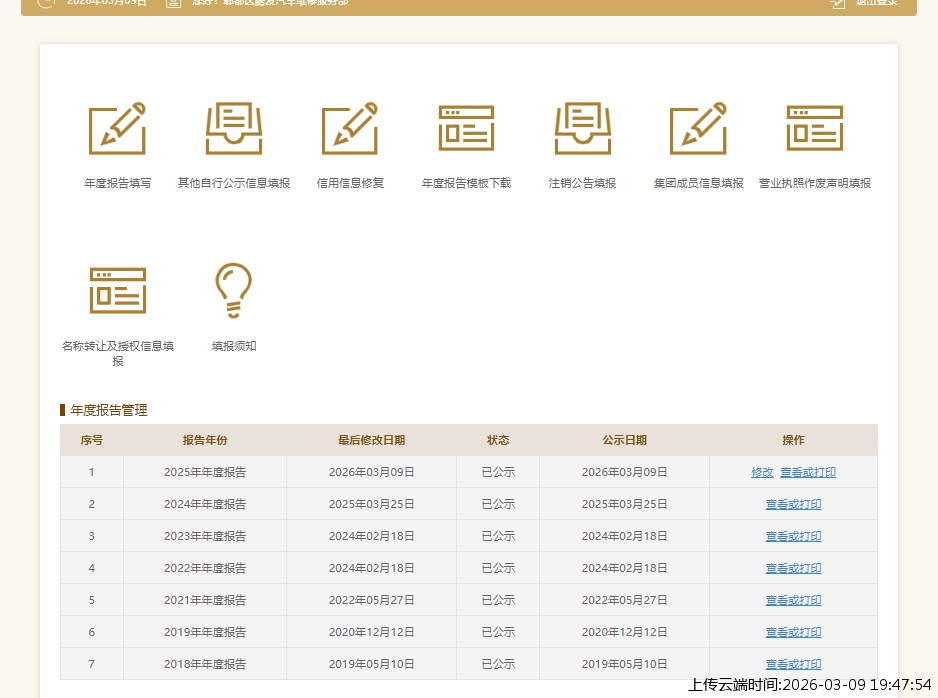Open 查看或打印 for 2023年年度报告
Screen dimensions: 938x698
(793, 537)
